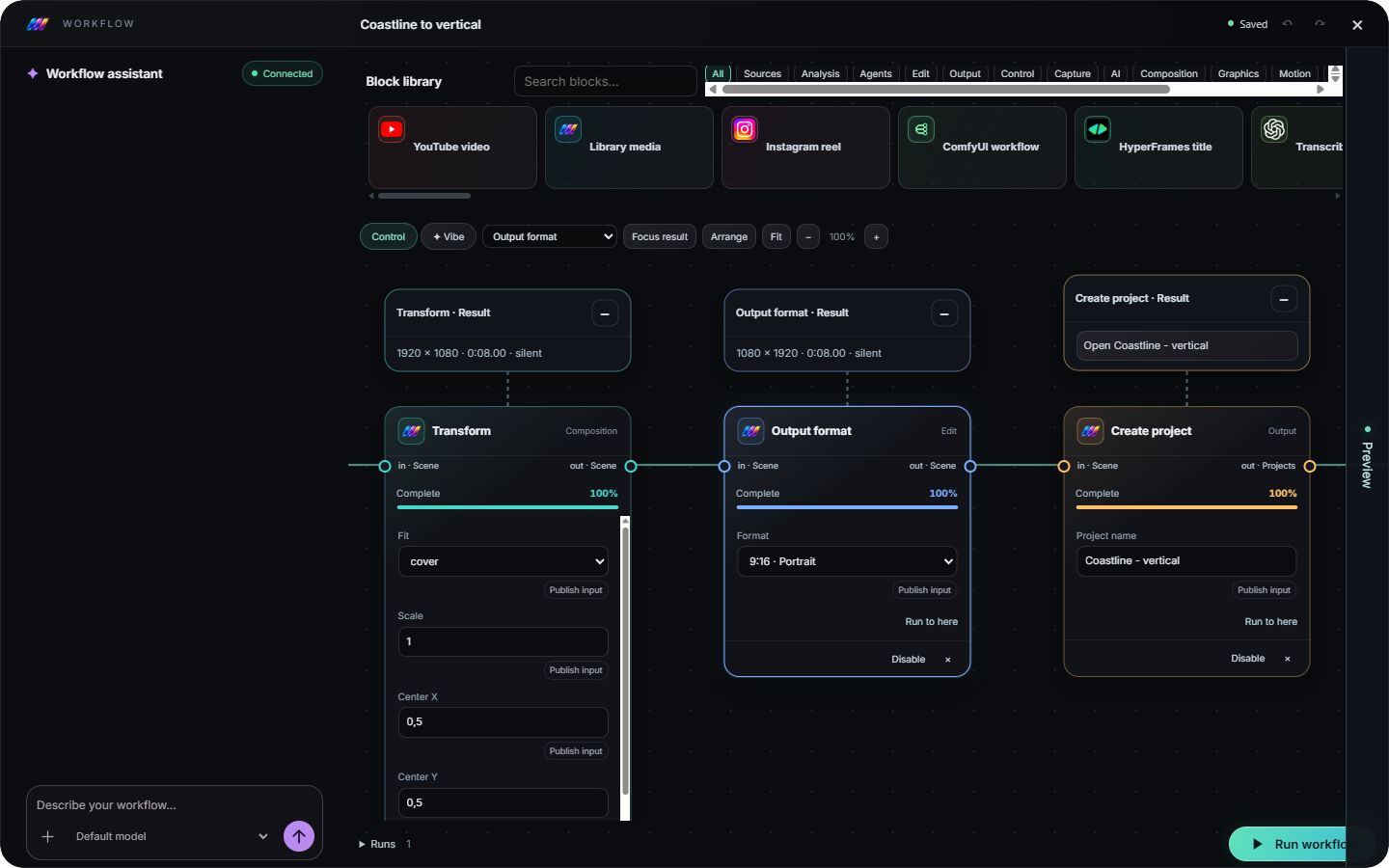Remove the Output format block with its x
Viewport: 1389px width, 868px height.
948,660
